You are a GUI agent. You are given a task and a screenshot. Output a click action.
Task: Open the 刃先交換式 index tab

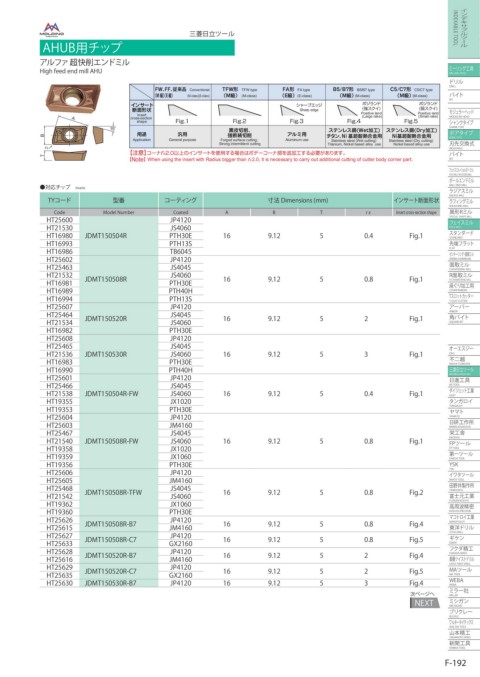[463, 144]
